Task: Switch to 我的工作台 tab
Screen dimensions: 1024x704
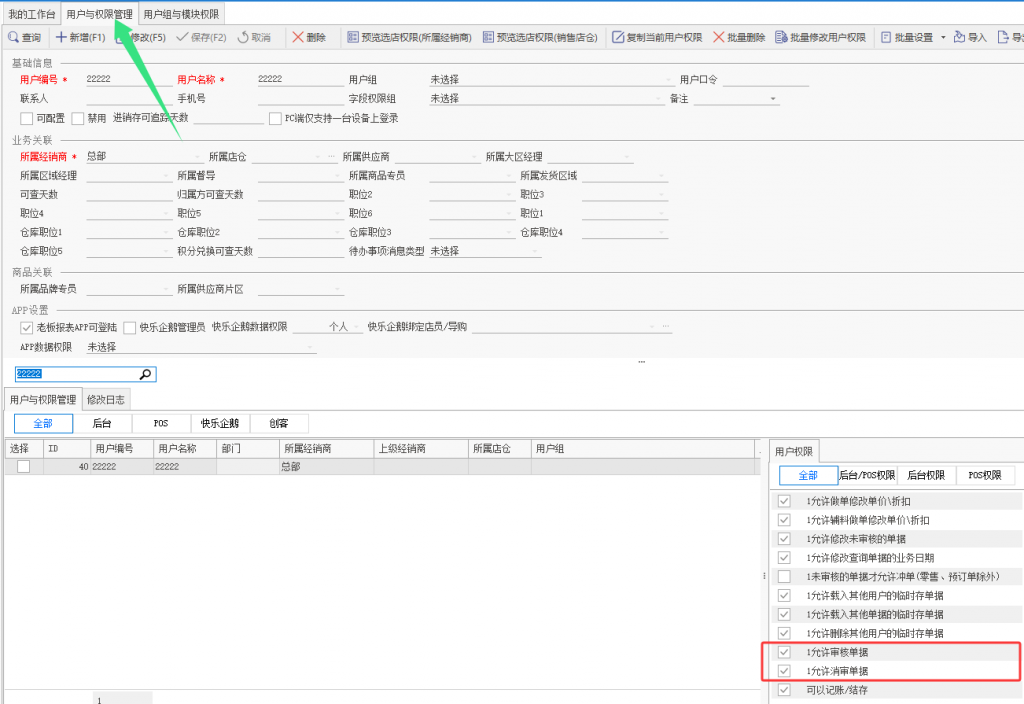Action: tap(31, 14)
